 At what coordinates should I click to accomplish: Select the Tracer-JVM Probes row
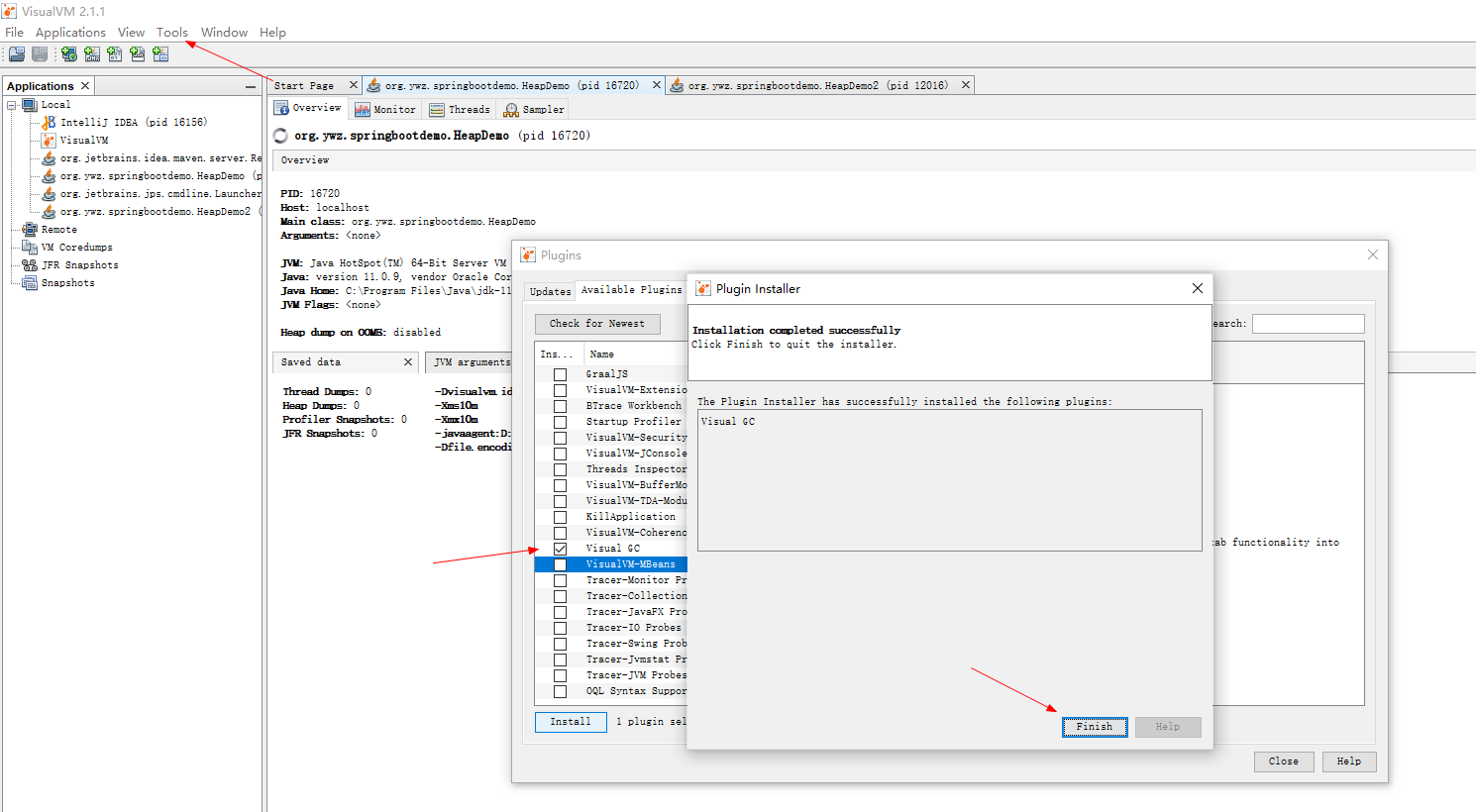611,675
